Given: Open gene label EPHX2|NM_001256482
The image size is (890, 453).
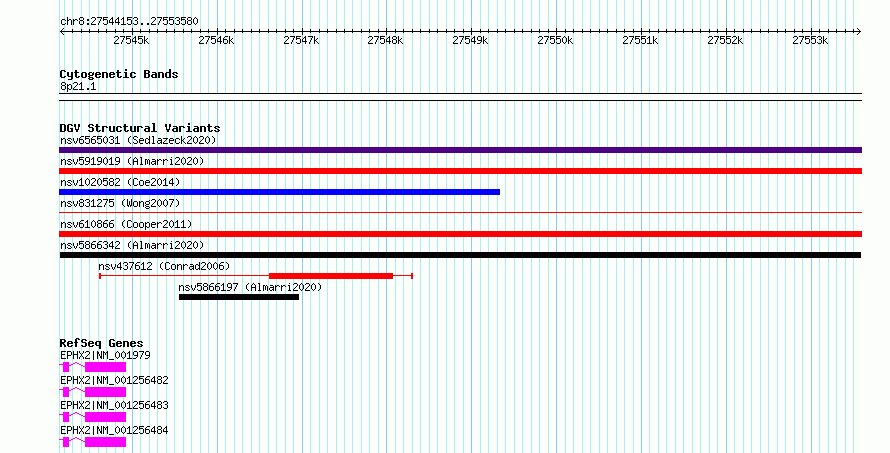Looking at the screenshot, I should click(114, 380).
